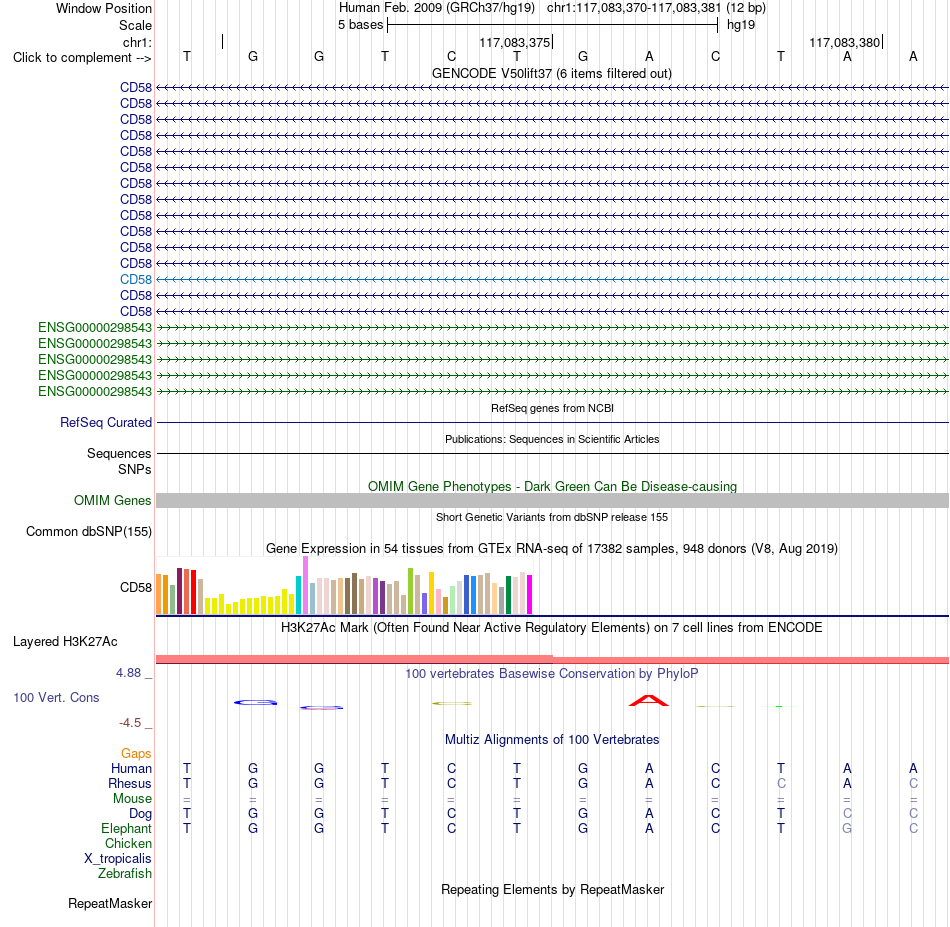Click the 117,083,380 ruler coordinate
Image resolution: width=950 pixels, height=927 pixels.
(845, 42)
